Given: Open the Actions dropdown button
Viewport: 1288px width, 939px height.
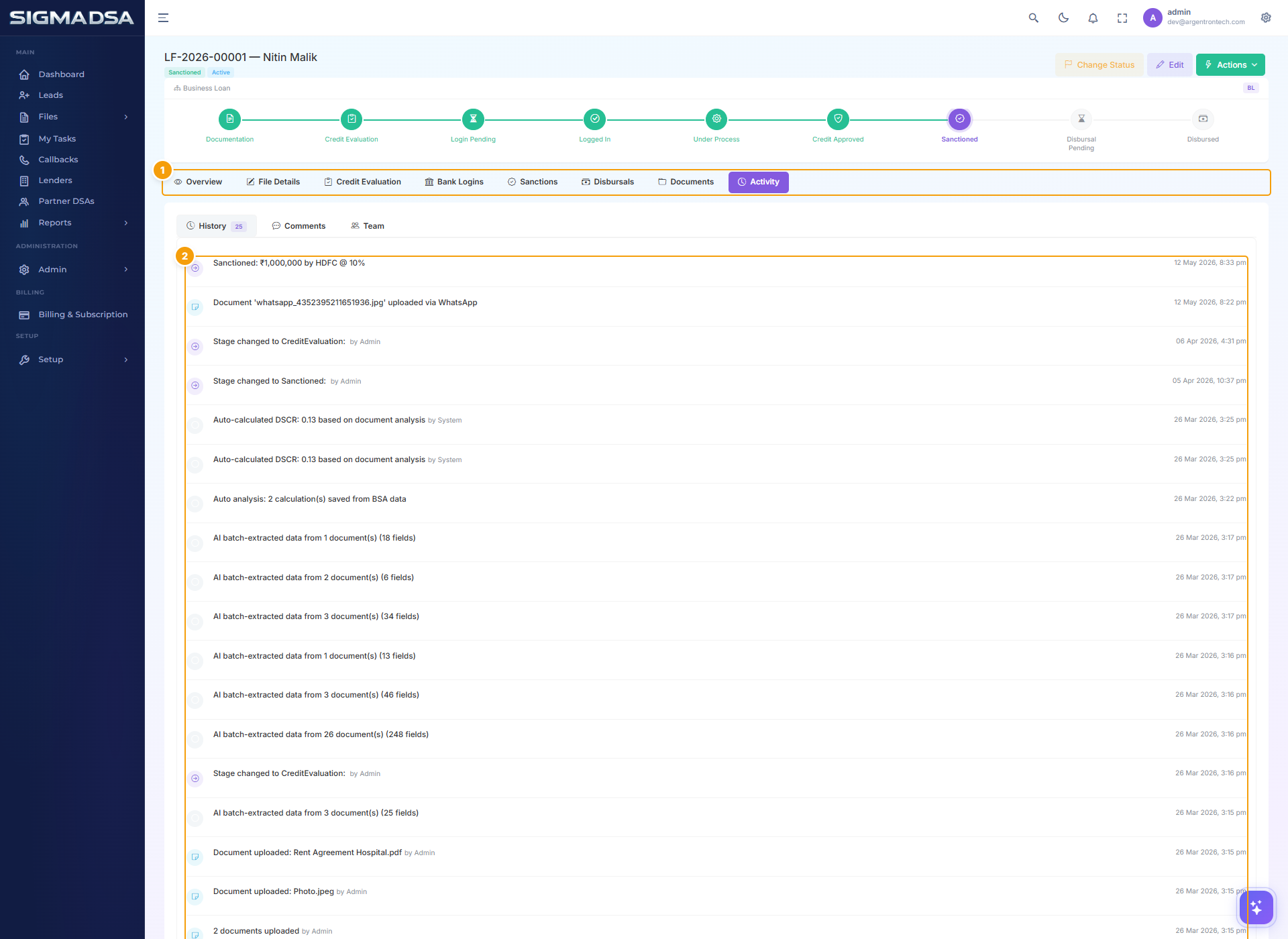Looking at the screenshot, I should [x=1230, y=65].
